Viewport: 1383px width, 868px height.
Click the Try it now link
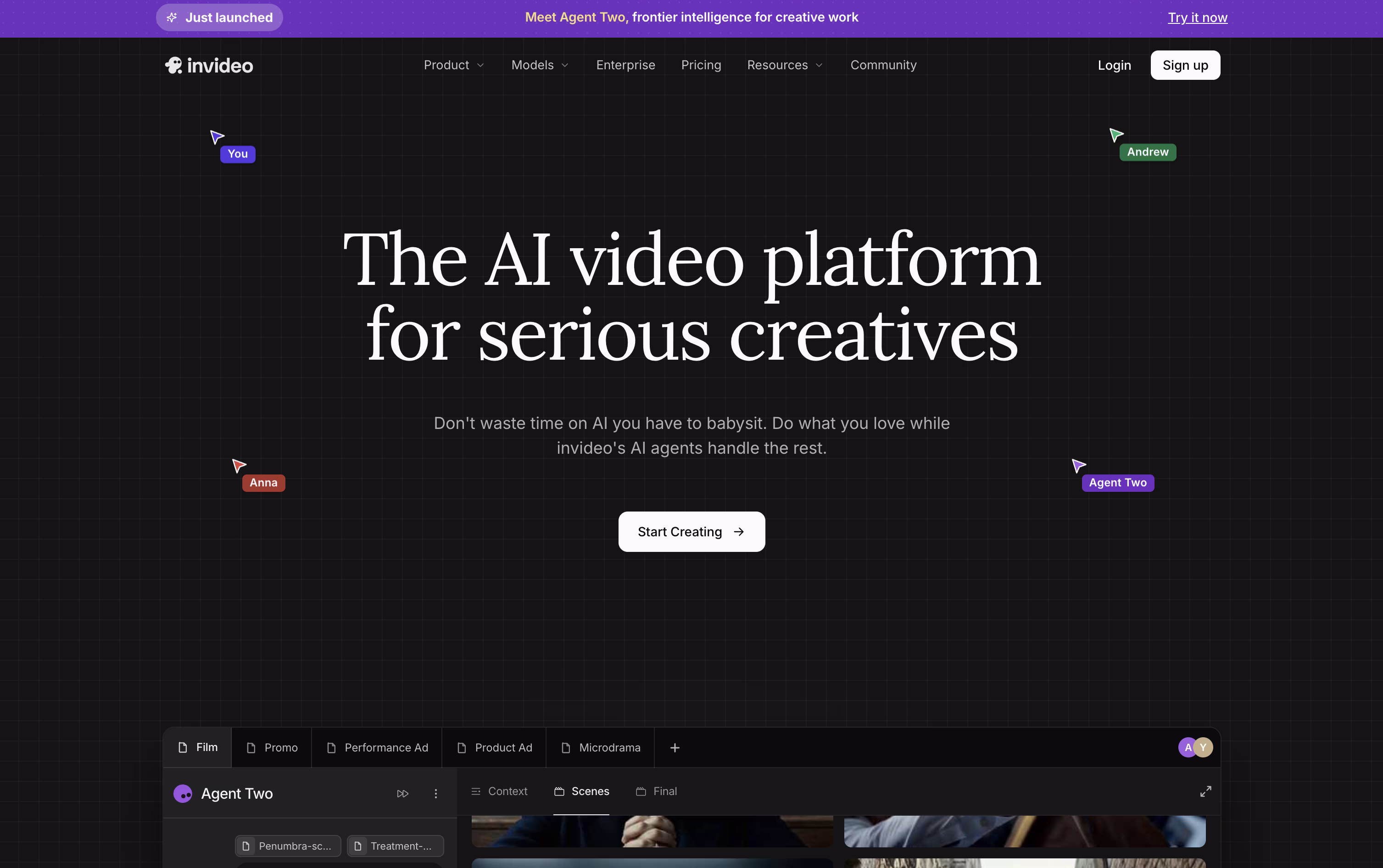[x=1197, y=17]
